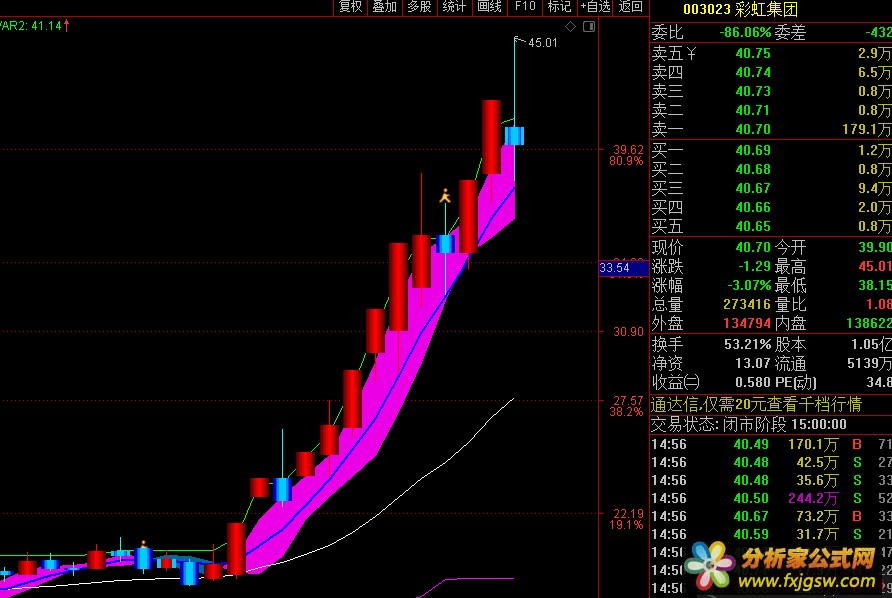Click the 买五 price 40.65
This screenshot has width=892, height=598.
pyautogui.click(x=753, y=226)
